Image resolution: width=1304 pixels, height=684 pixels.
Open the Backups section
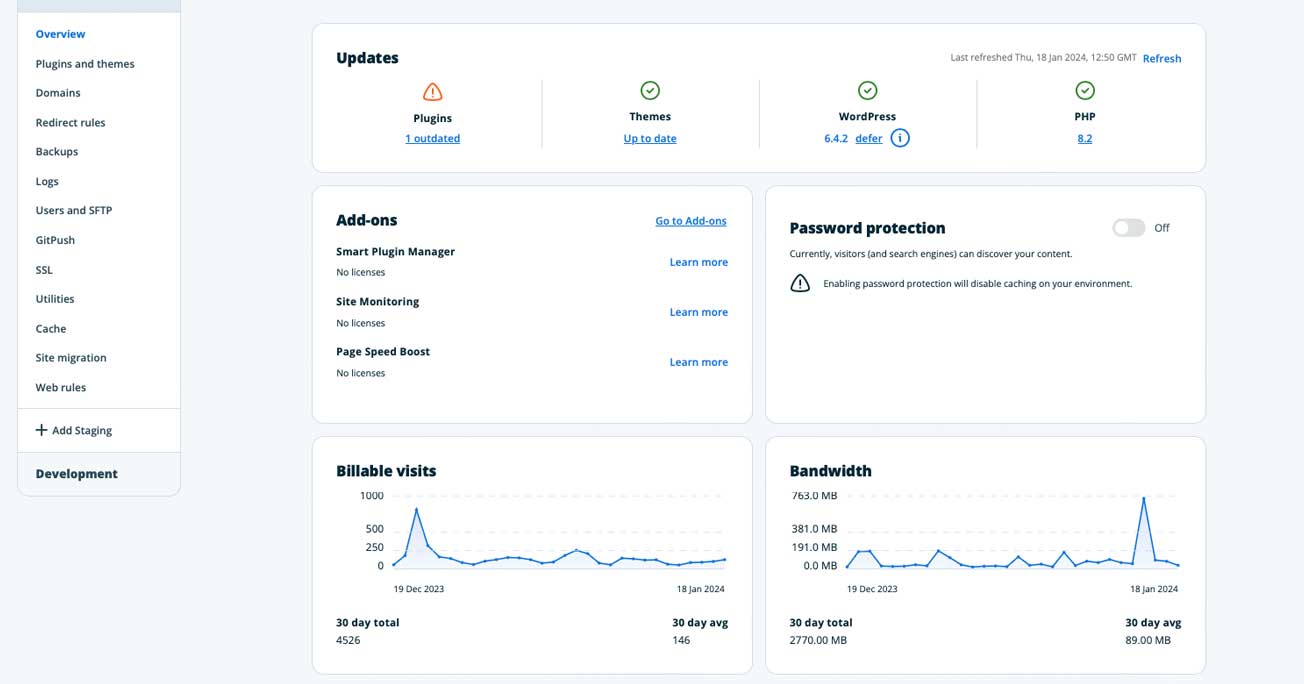(x=57, y=152)
